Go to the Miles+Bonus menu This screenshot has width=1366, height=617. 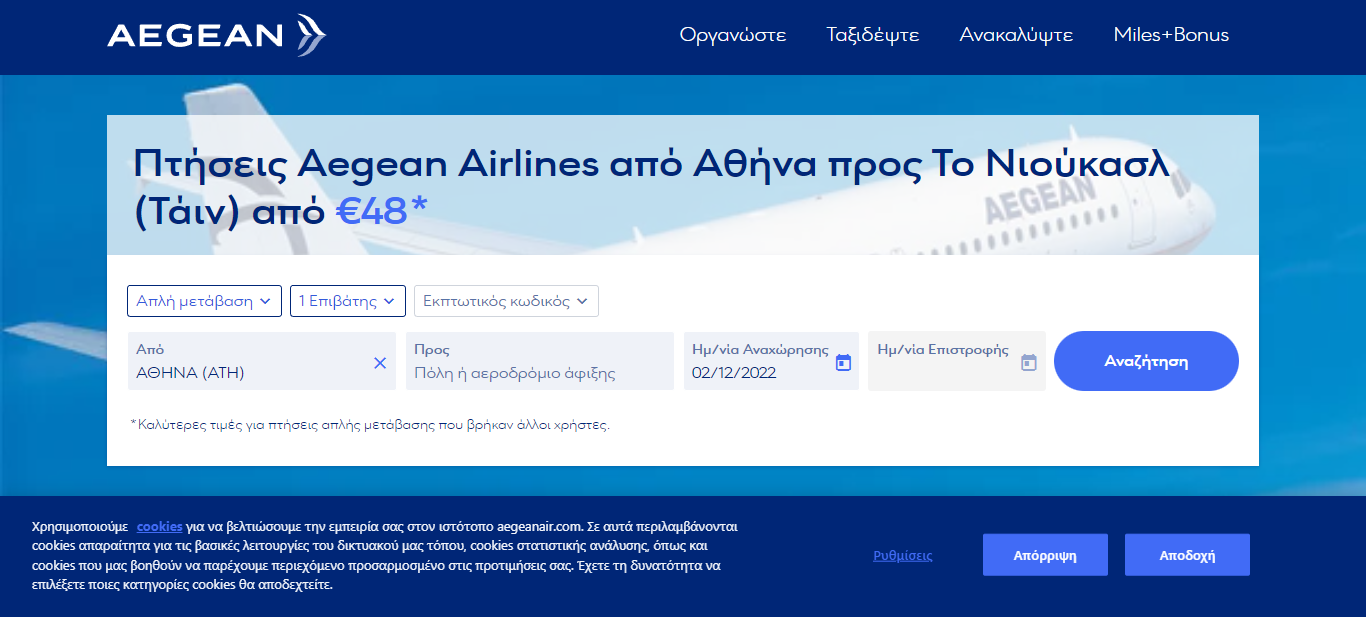coord(1171,35)
